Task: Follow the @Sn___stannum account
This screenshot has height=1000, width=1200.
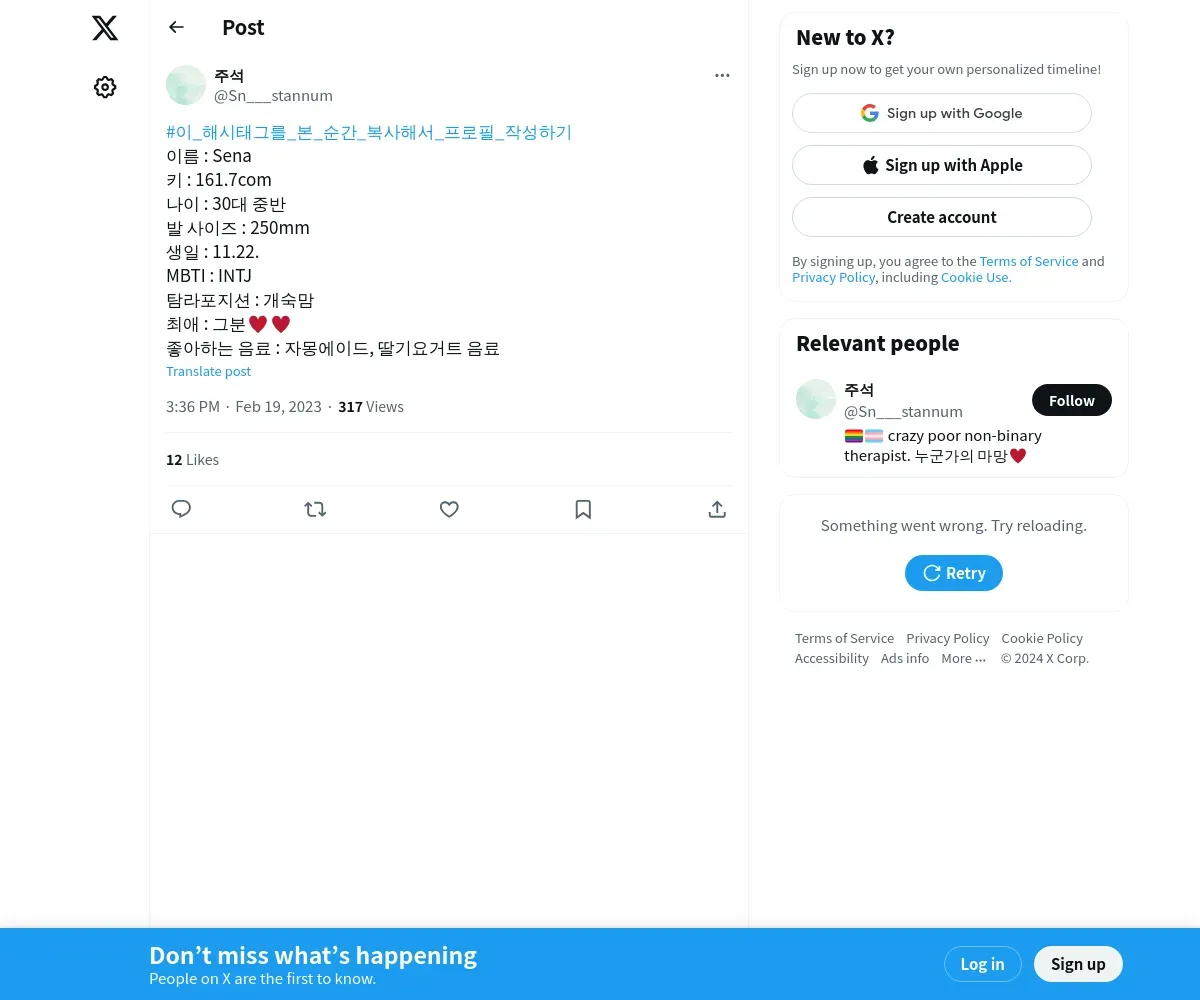Action: pyautogui.click(x=1072, y=400)
